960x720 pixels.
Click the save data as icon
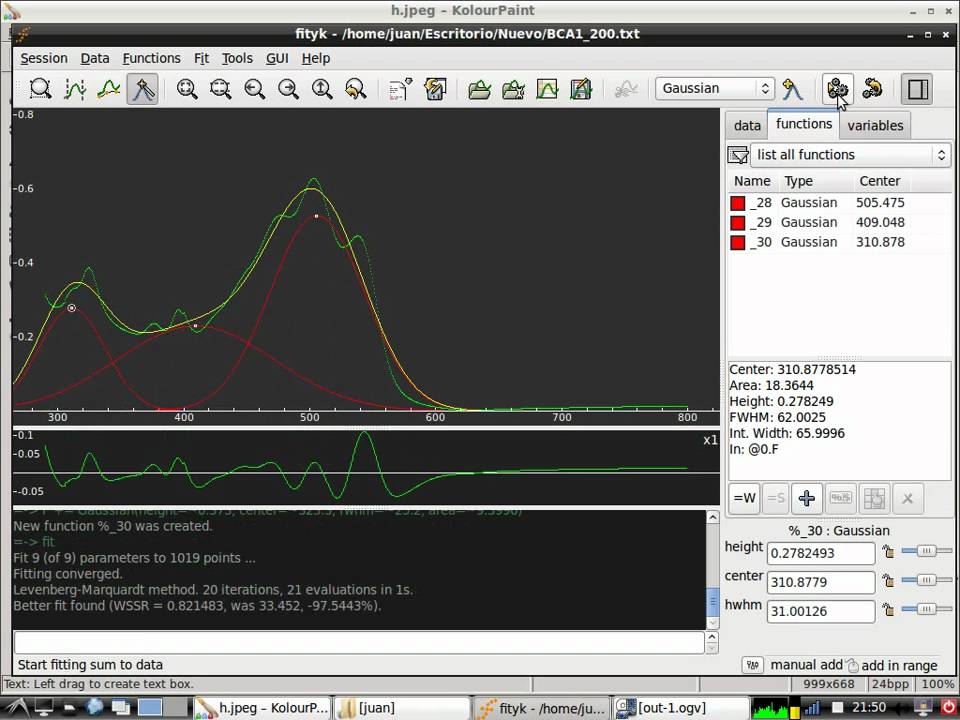tap(581, 89)
